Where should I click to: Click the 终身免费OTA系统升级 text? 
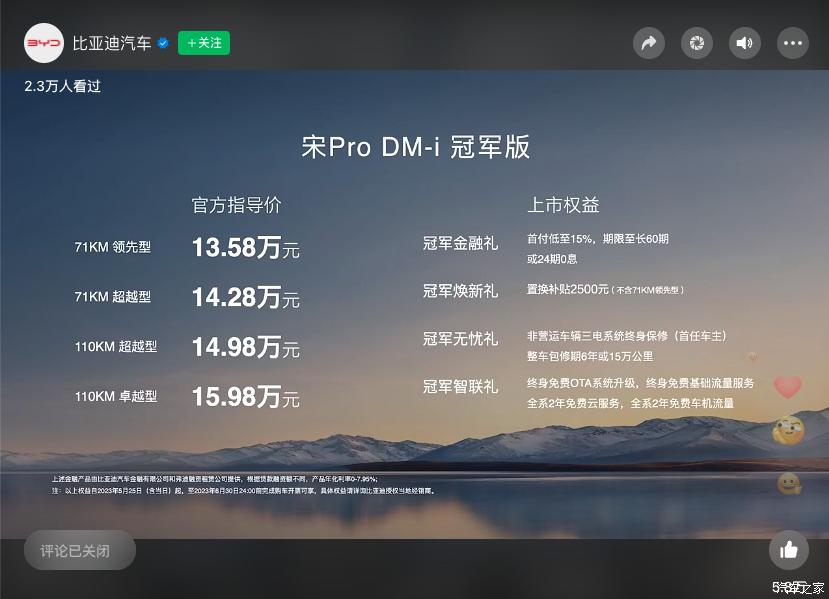[582, 383]
